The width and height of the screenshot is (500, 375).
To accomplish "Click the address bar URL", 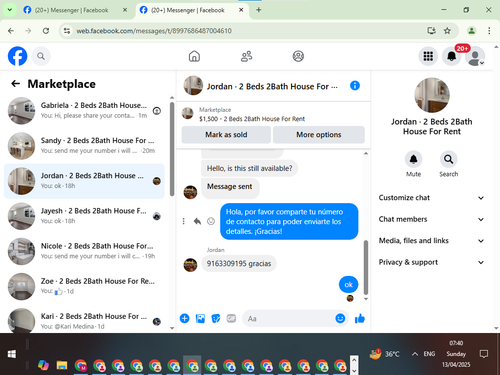I will click(154, 31).
